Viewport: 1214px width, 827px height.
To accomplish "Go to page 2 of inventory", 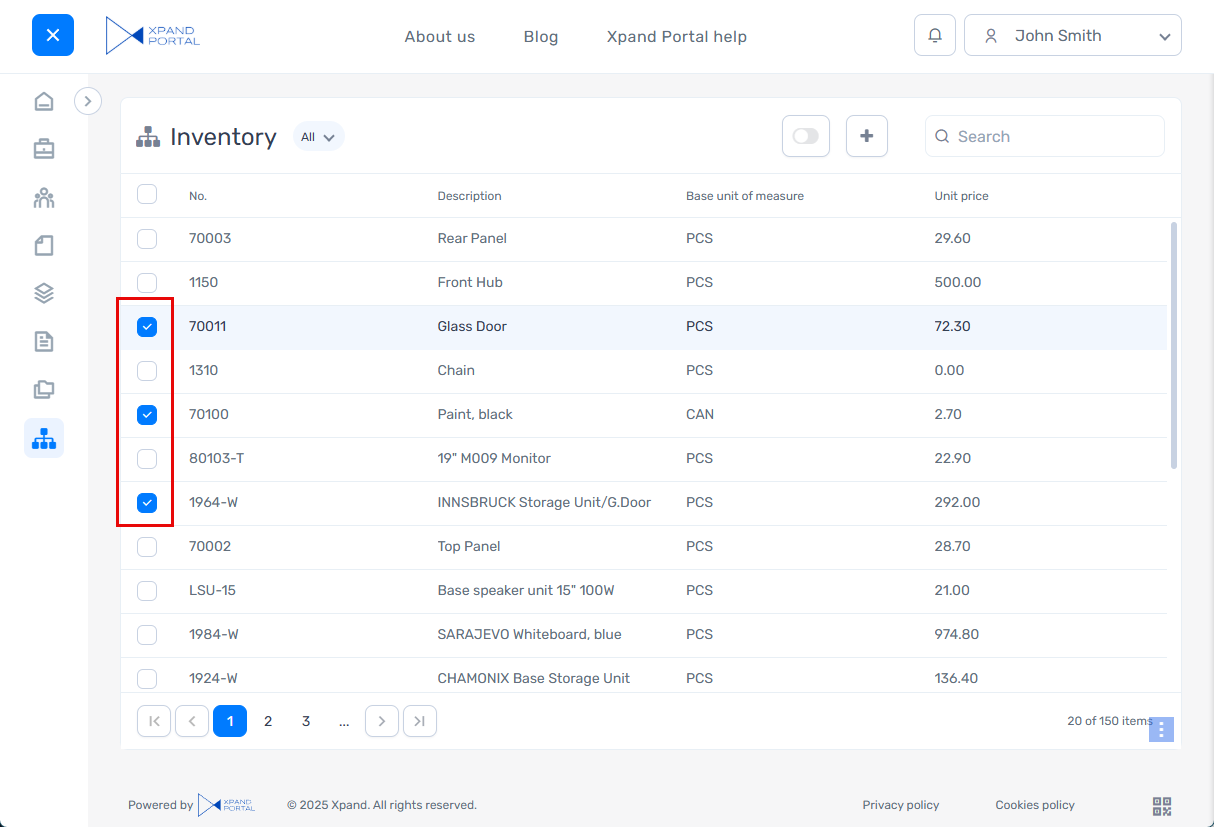I will [x=268, y=721].
